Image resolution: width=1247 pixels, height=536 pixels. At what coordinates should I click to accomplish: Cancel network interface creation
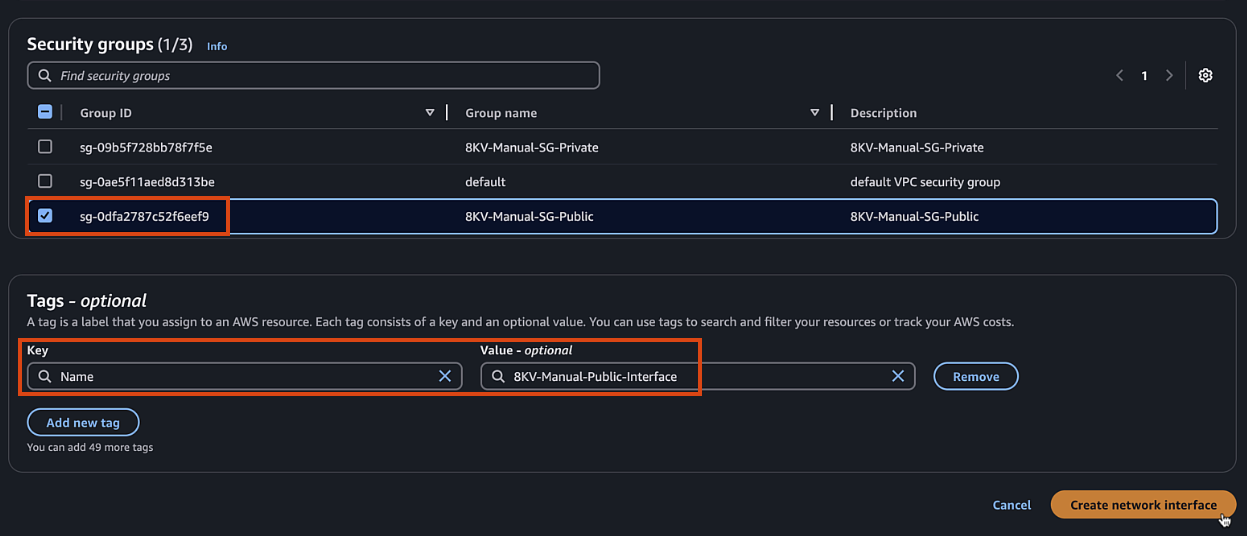tap(1011, 505)
